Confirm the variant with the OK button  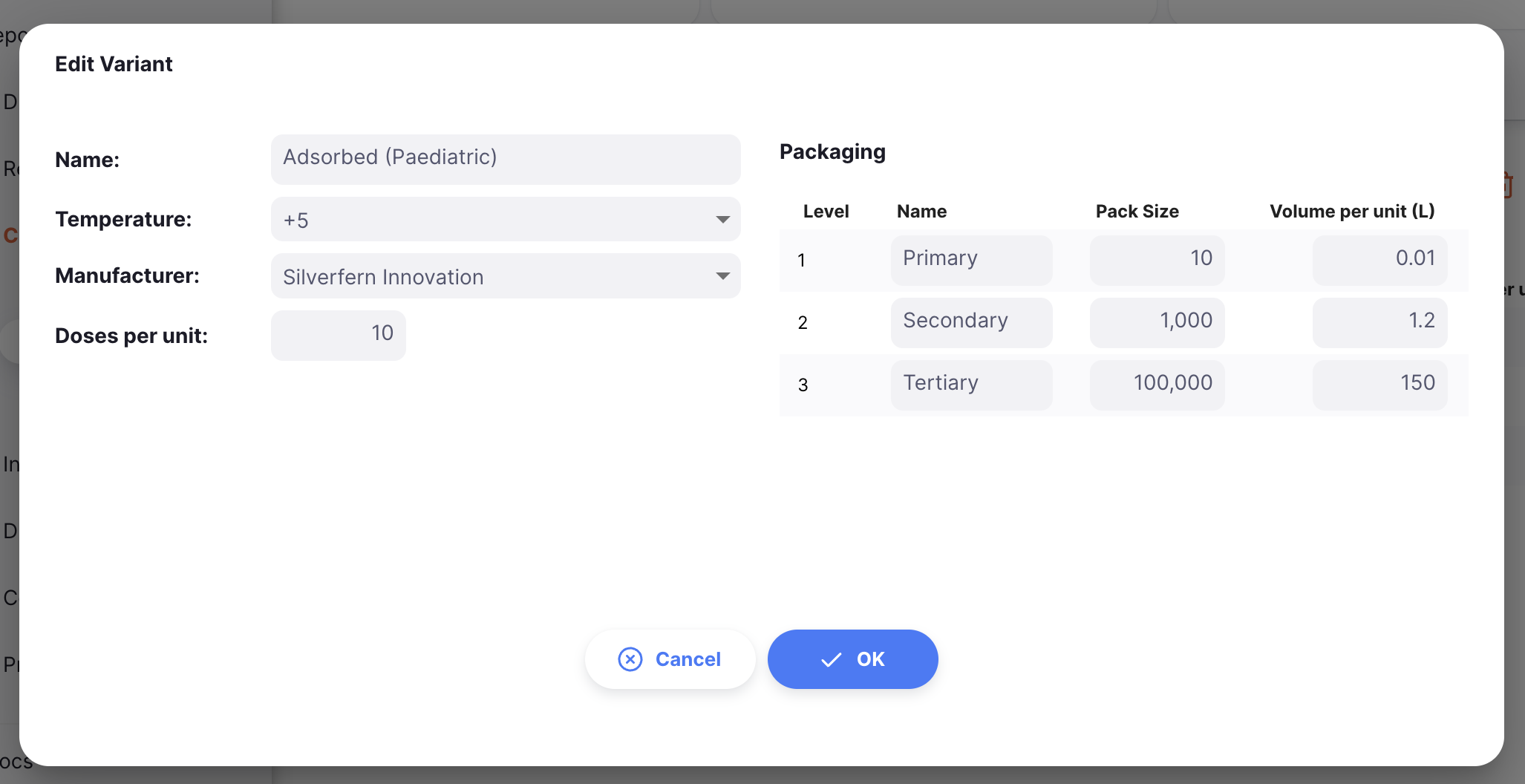853,659
